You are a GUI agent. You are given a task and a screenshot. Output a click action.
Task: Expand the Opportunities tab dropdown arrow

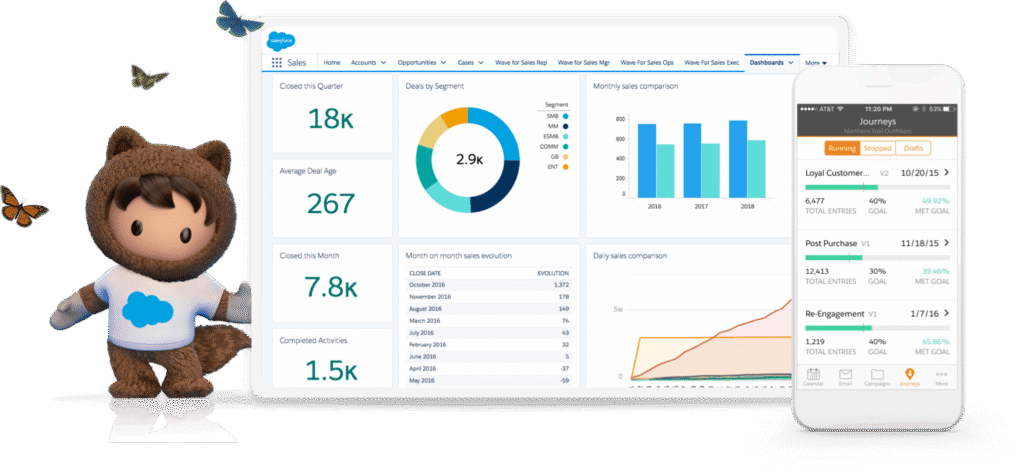coord(443,63)
